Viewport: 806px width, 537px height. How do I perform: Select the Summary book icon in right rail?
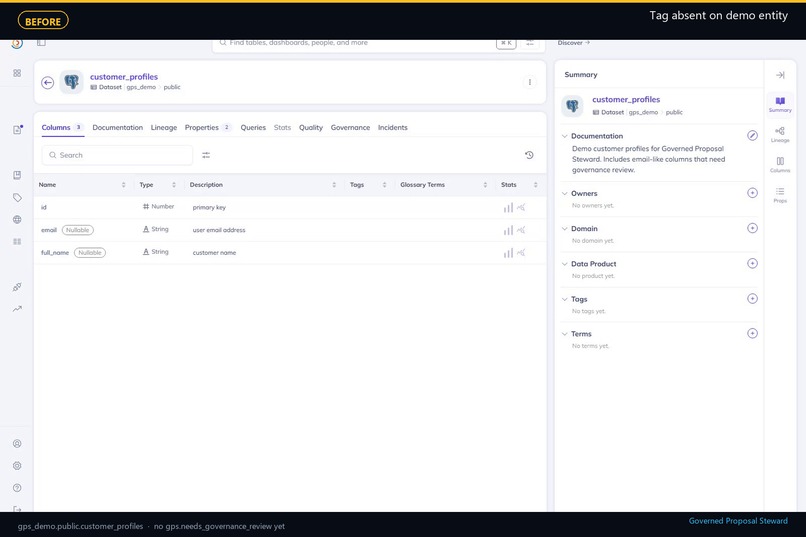[780, 104]
